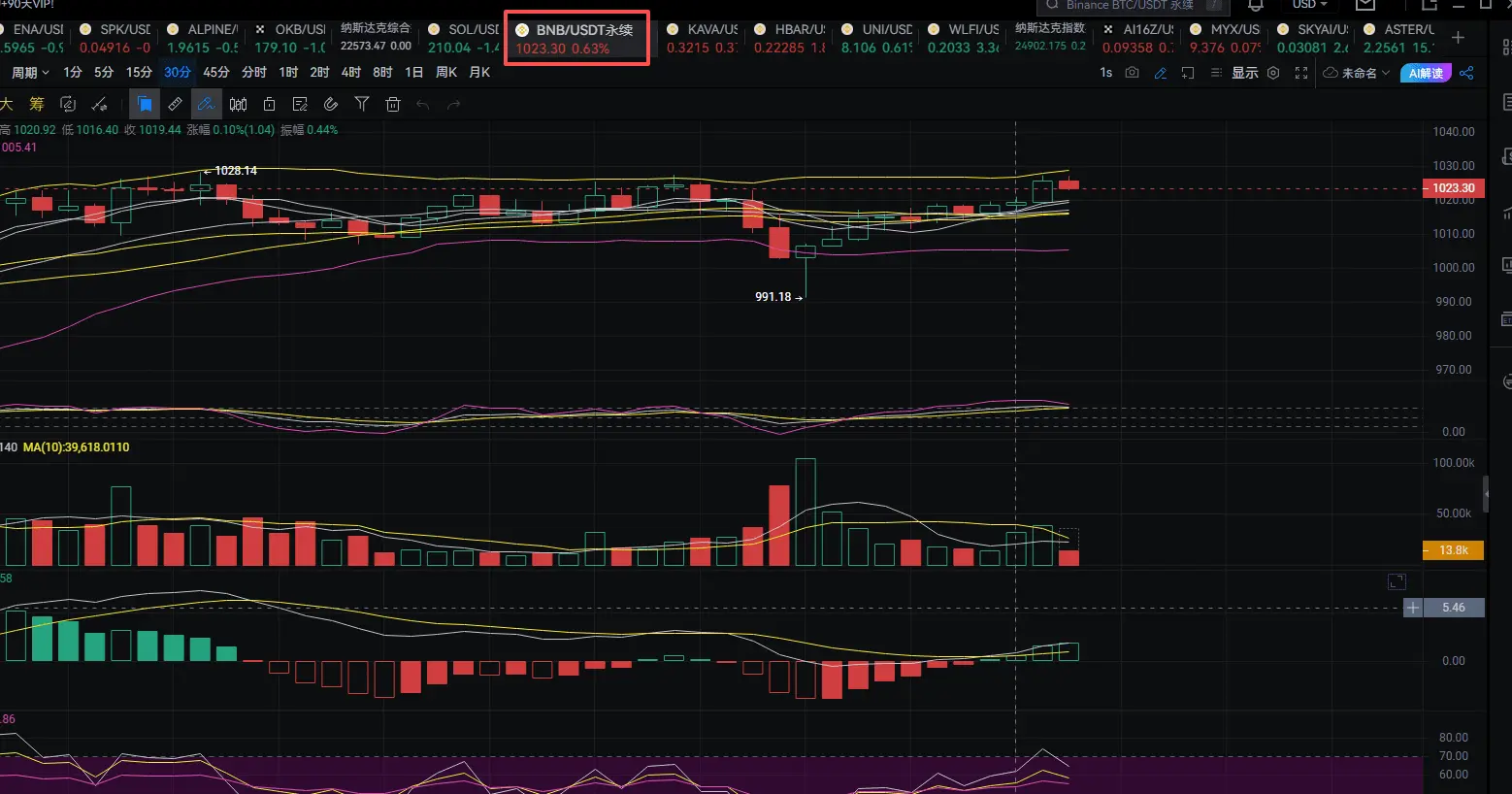Click the add-window square icon
This screenshot has height=794, width=1512.
1187,73
